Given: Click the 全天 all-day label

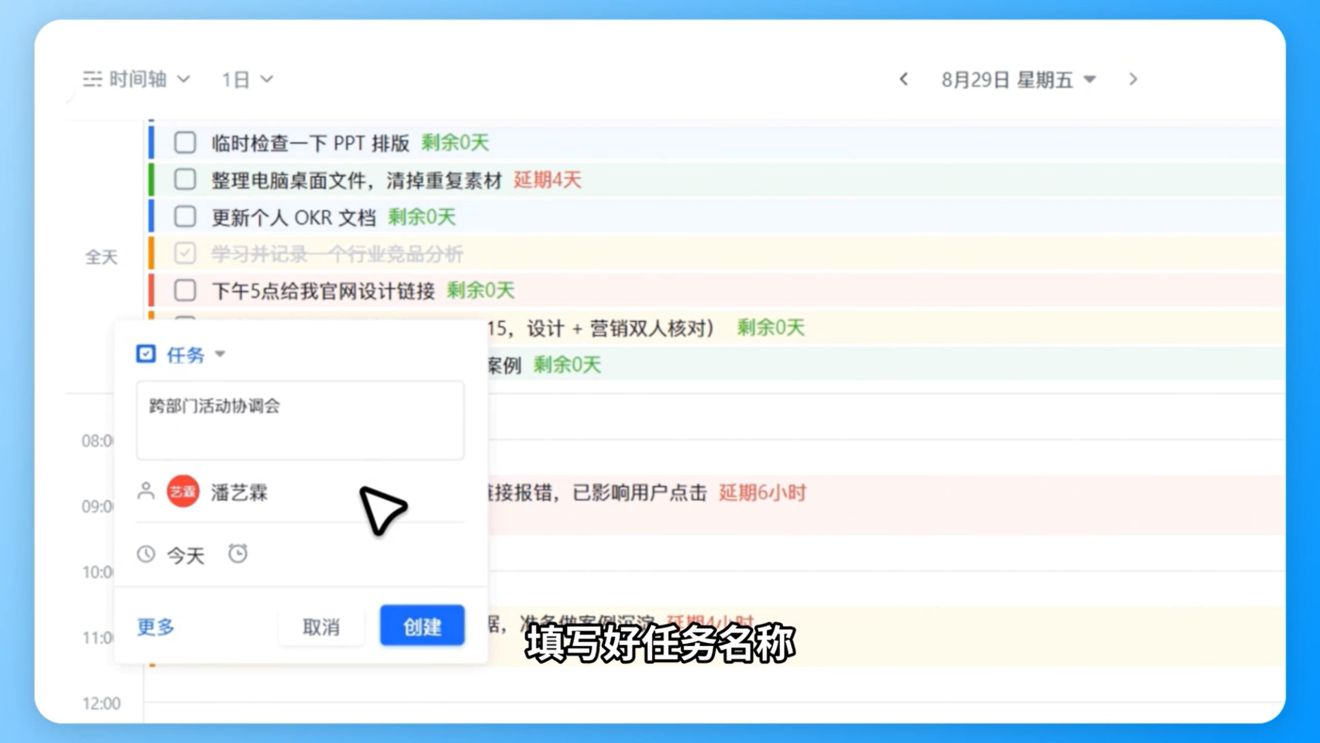Looking at the screenshot, I should click(x=101, y=257).
